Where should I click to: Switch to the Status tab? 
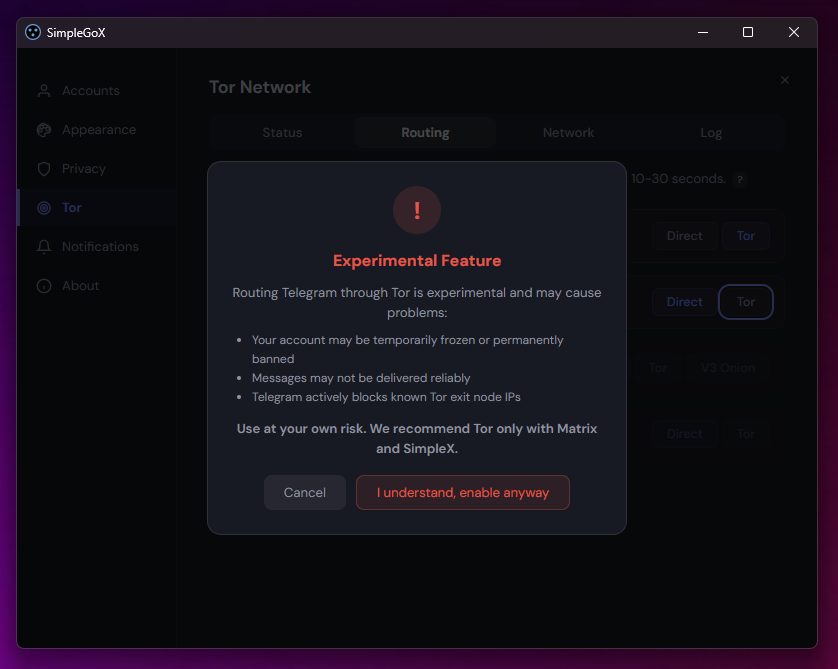pos(282,133)
